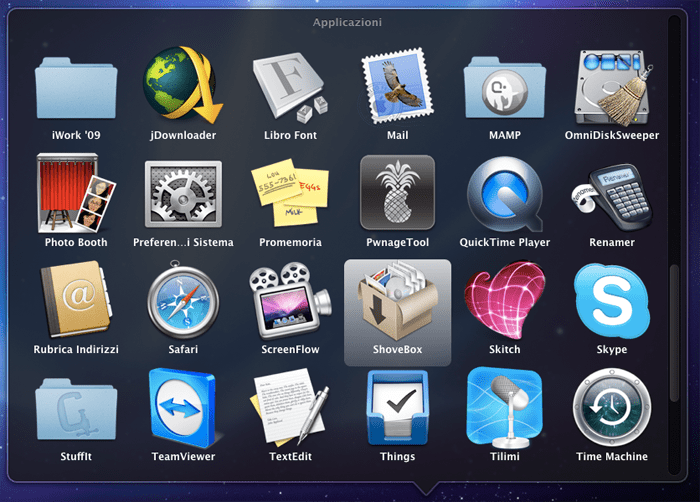
Task: Launch jDownloader globe icon
Action: click(183, 85)
